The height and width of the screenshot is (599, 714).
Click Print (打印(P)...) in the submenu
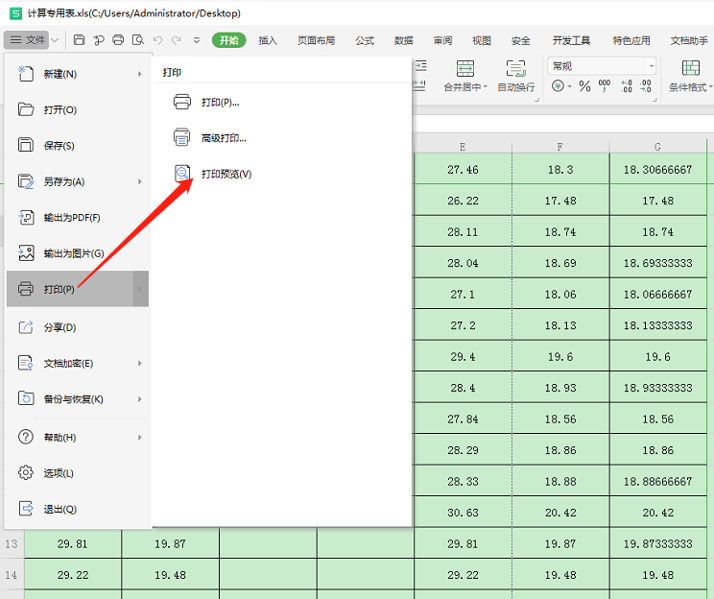(219, 102)
